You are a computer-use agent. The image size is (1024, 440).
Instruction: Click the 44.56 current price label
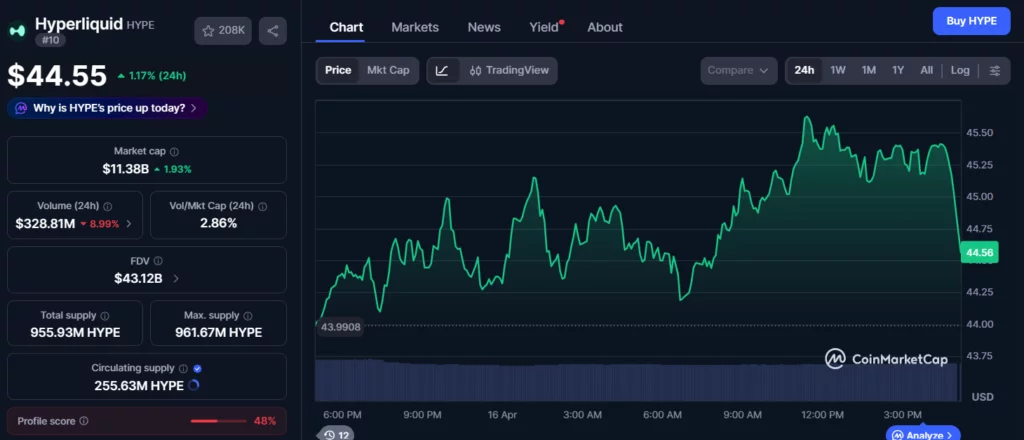click(980, 253)
